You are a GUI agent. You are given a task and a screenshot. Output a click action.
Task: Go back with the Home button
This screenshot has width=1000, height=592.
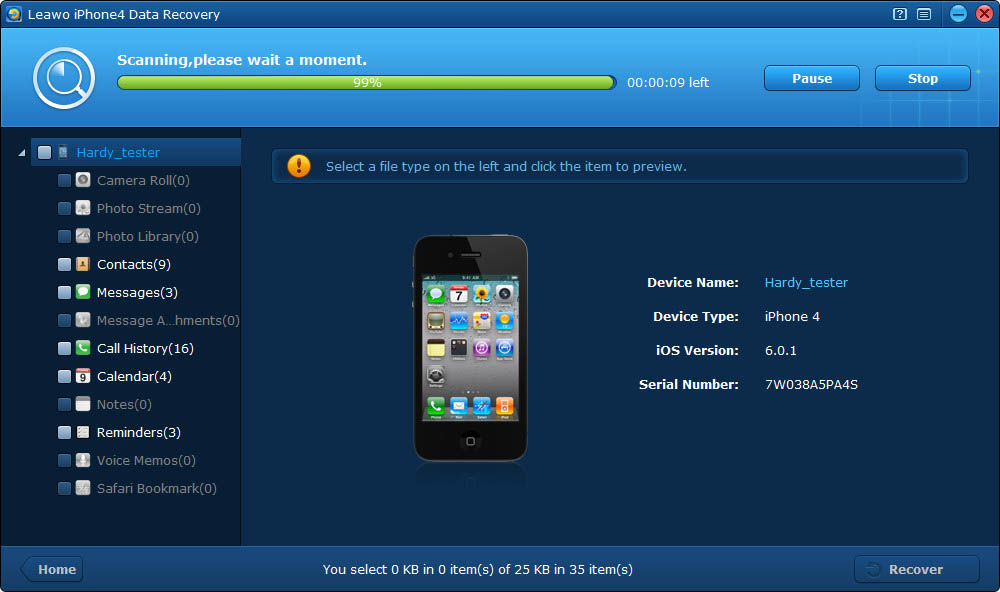pyautogui.click(x=52, y=569)
